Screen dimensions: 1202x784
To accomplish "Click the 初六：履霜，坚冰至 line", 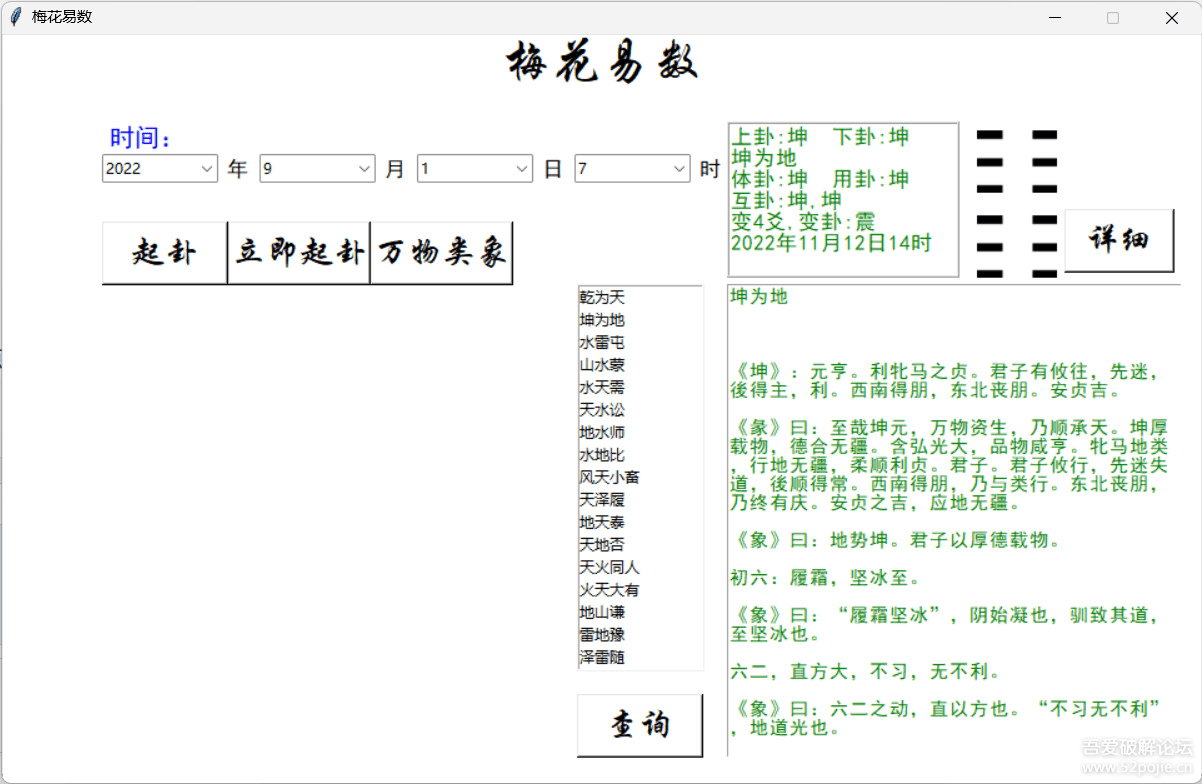I will pyautogui.click(x=825, y=578).
